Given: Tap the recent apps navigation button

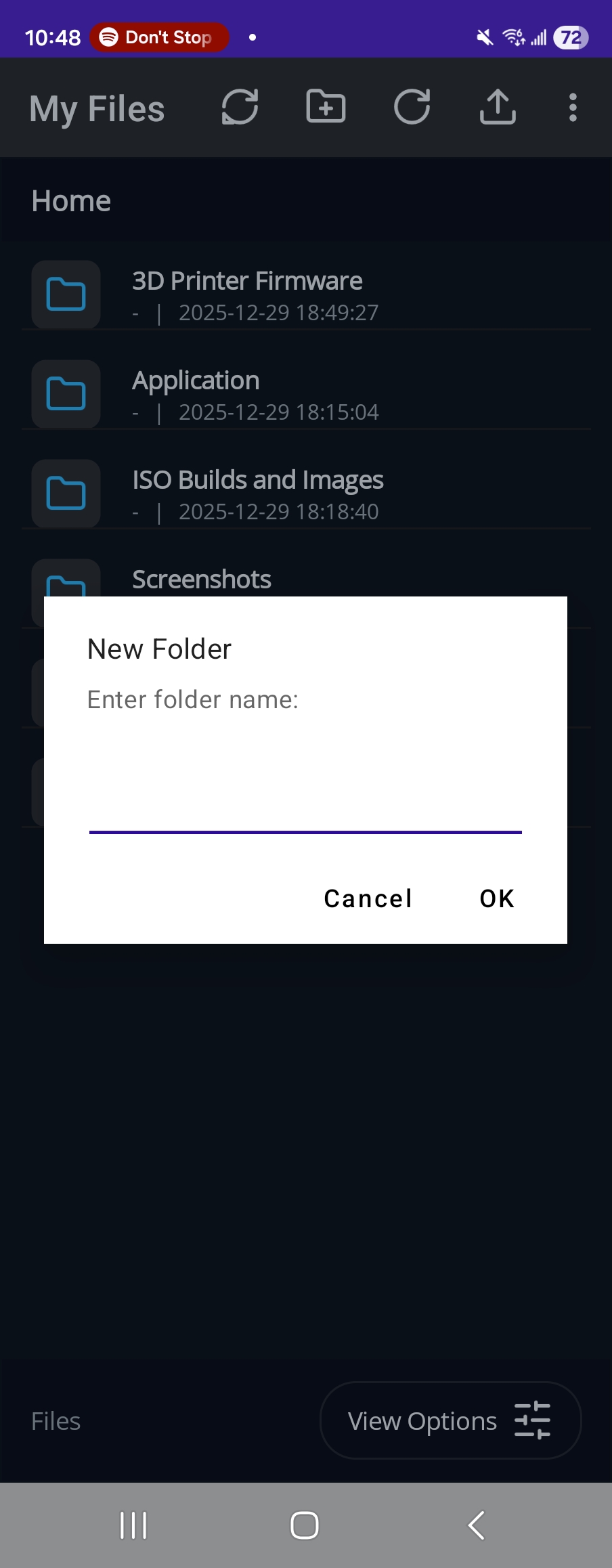Looking at the screenshot, I should pos(133,1525).
